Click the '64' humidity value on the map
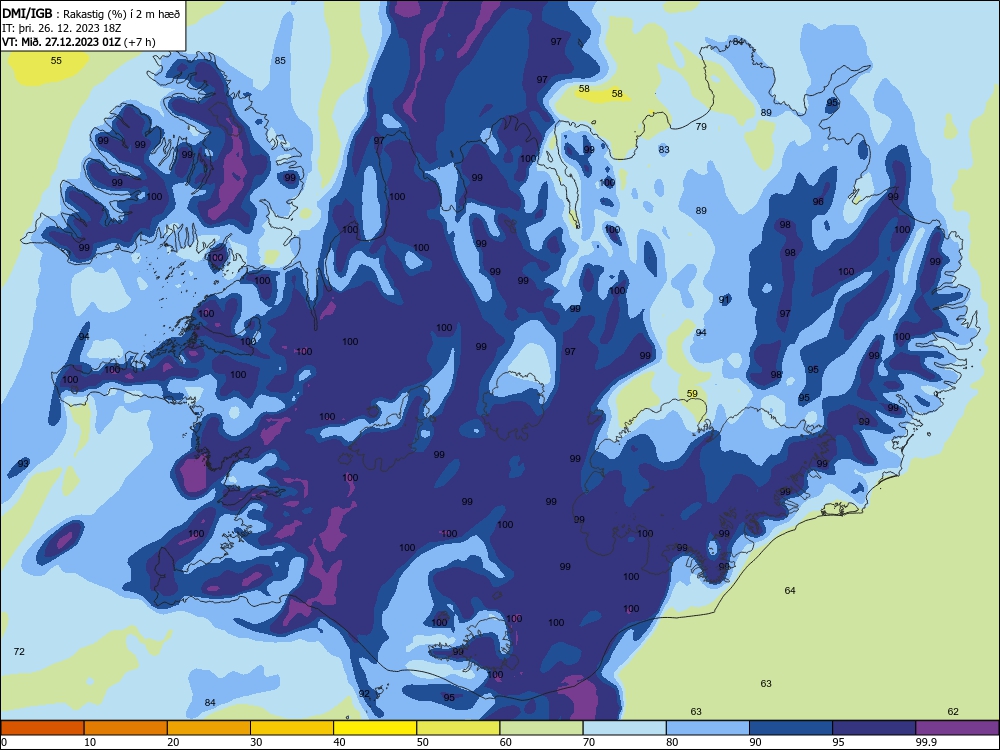This screenshot has height=750, width=1000. tap(790, 591)
